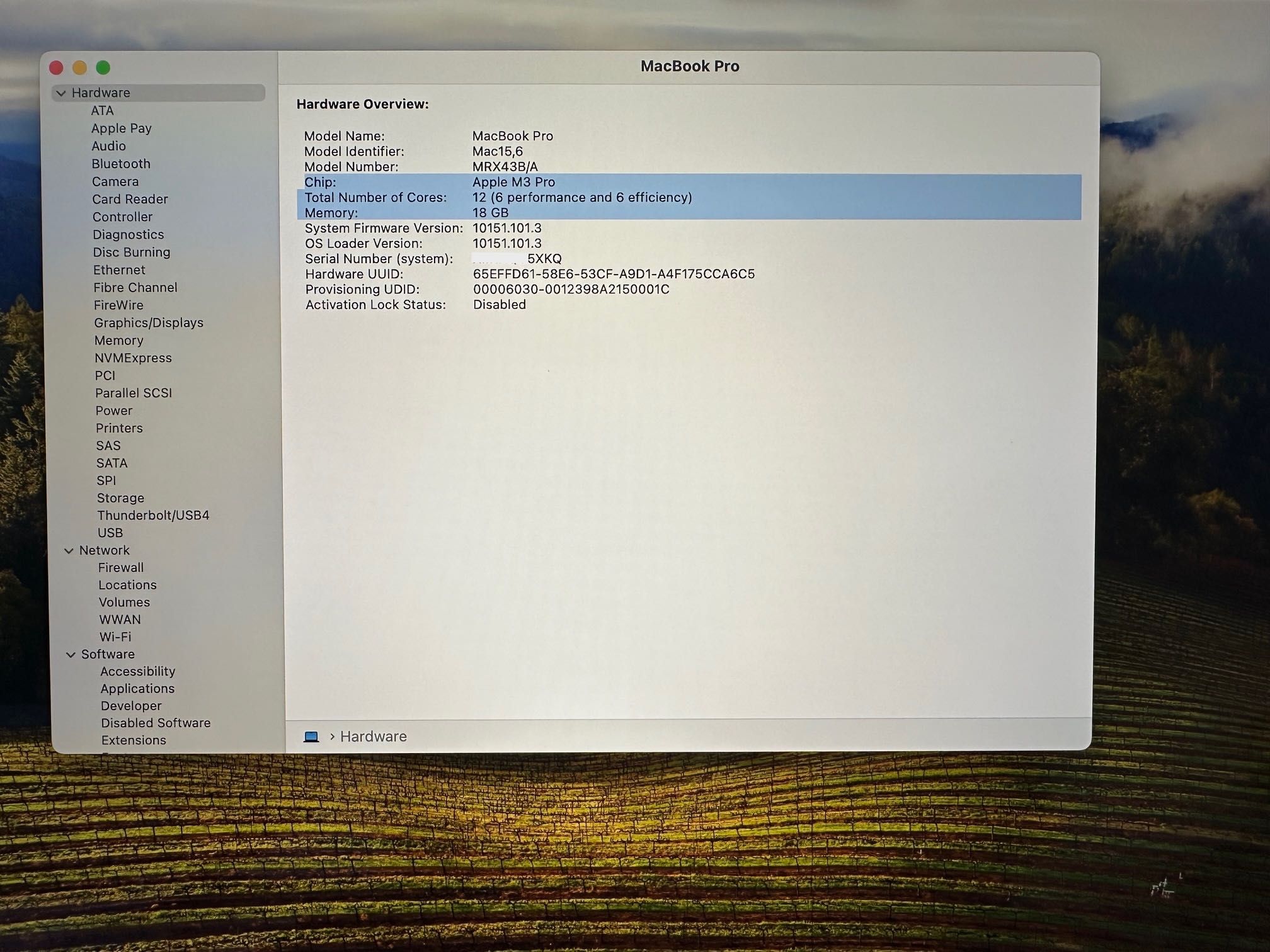Viewport: 1270px width, 952px height.
Task: Select Applications under Software
Action: [x=137, y=689]
